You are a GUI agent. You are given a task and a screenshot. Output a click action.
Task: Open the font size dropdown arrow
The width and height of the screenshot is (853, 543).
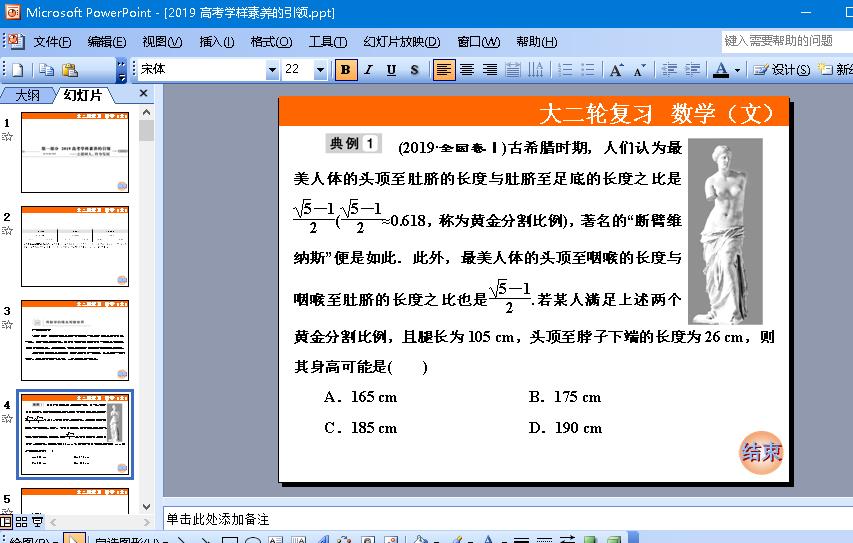click(x=320, y=70)
